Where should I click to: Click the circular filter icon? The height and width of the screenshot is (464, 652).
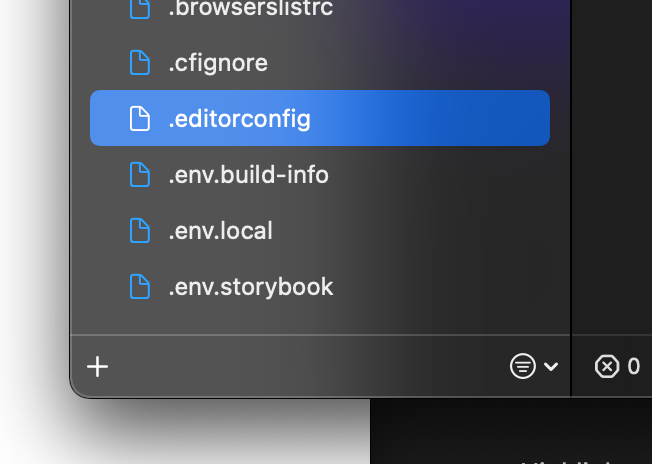pos(522,367)
